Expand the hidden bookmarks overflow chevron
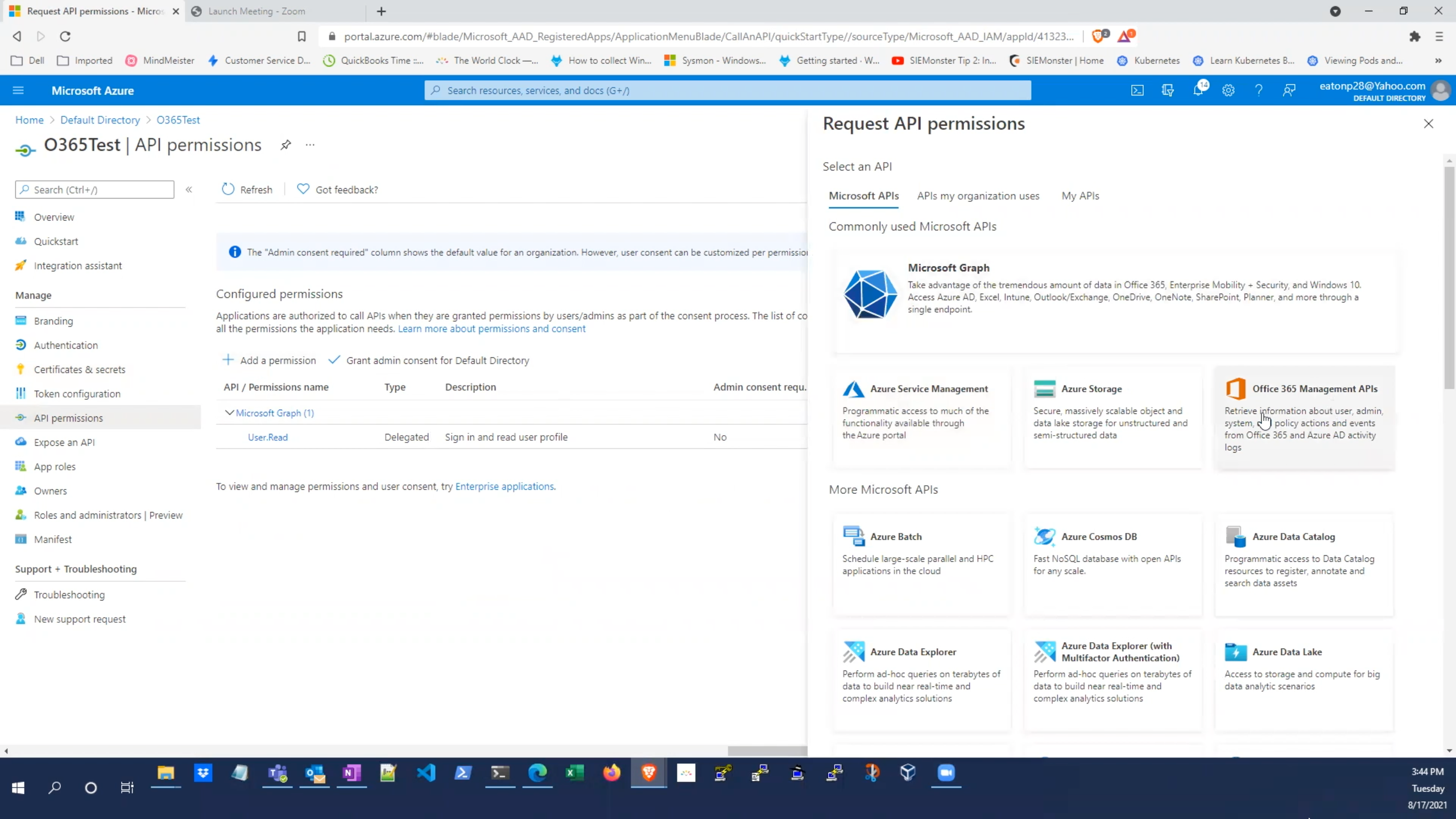The height and width of the screenshot is (819, 1456). [1439, 61]
